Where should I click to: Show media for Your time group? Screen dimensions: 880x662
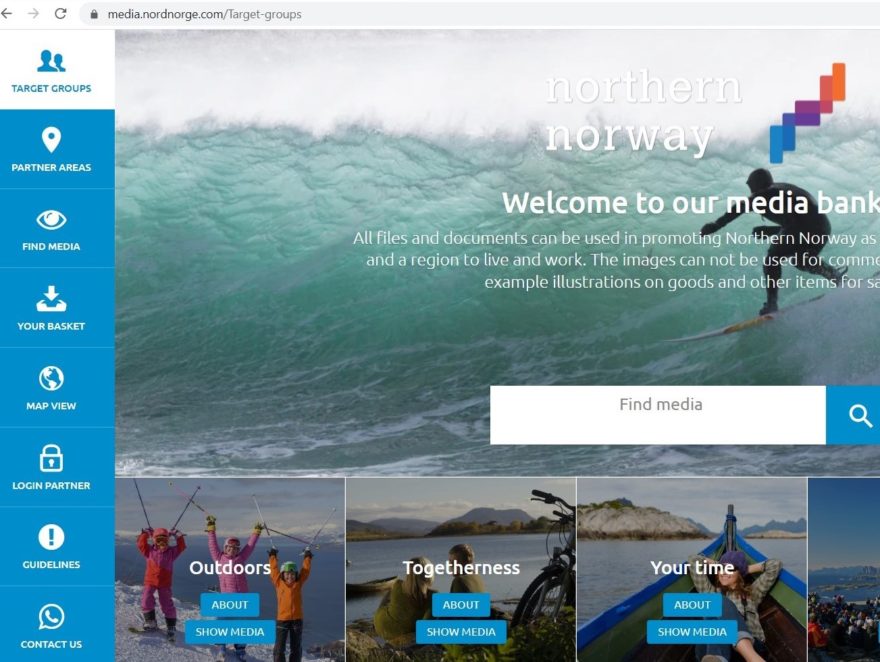point(692,632)
